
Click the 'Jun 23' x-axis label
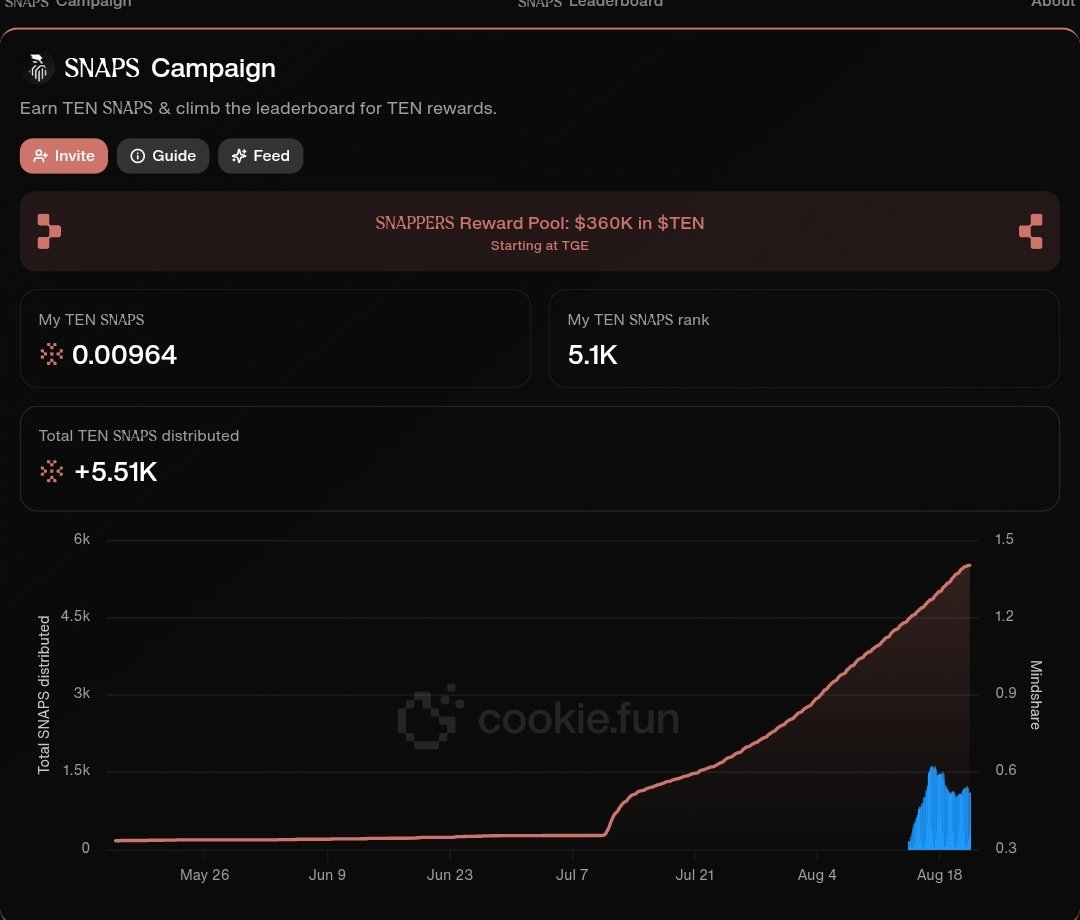coord(449,875)
